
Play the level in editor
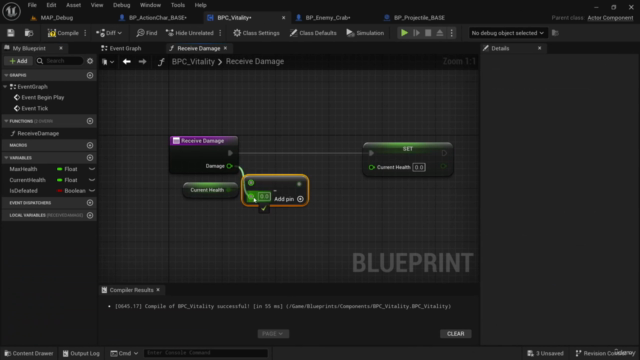click(x=404, y=33)
